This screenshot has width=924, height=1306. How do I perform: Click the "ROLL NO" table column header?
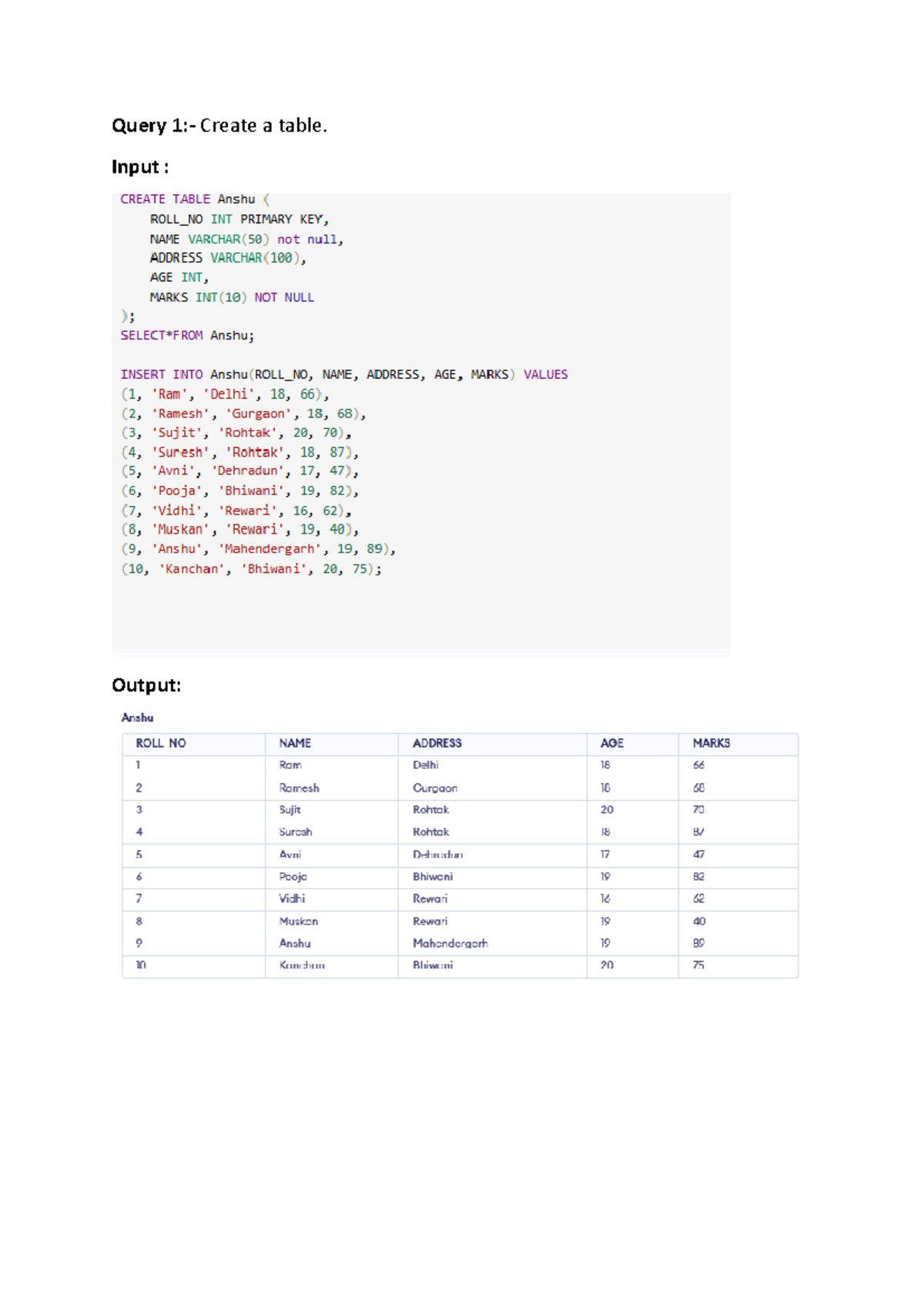point(161,743)
